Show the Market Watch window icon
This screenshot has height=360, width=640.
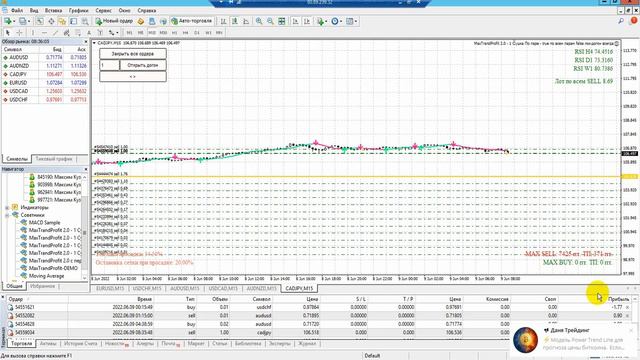pos(40,21)
